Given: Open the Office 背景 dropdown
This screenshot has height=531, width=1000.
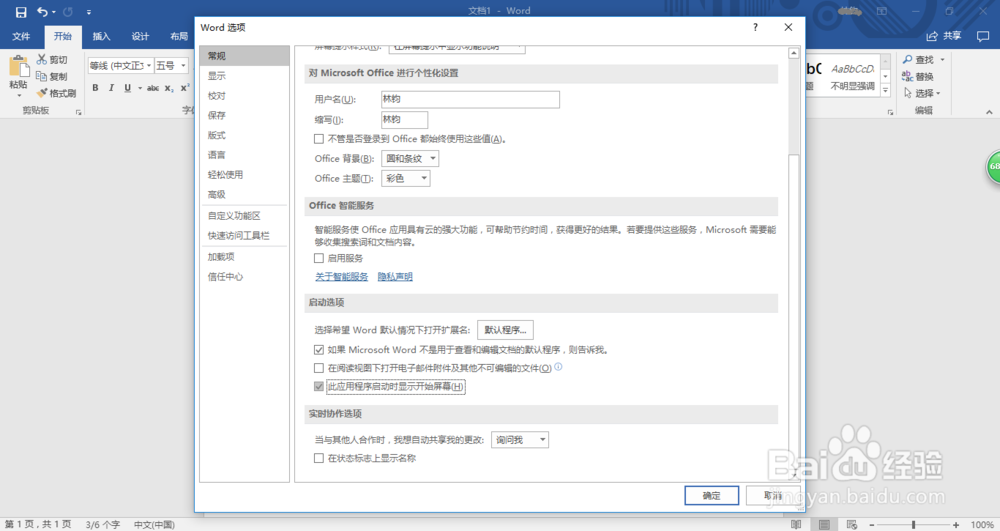Looking at the screenshot, I should pos(410,159).
